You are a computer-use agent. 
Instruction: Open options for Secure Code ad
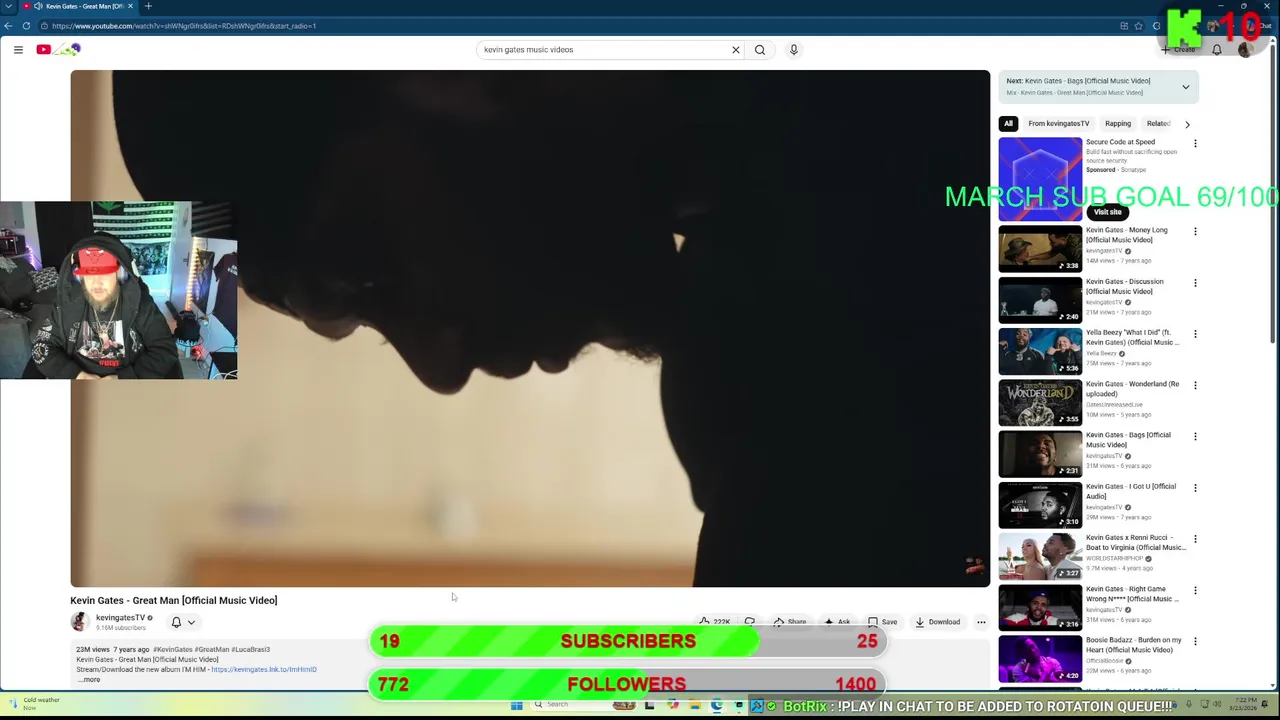tap(1195, 144)
